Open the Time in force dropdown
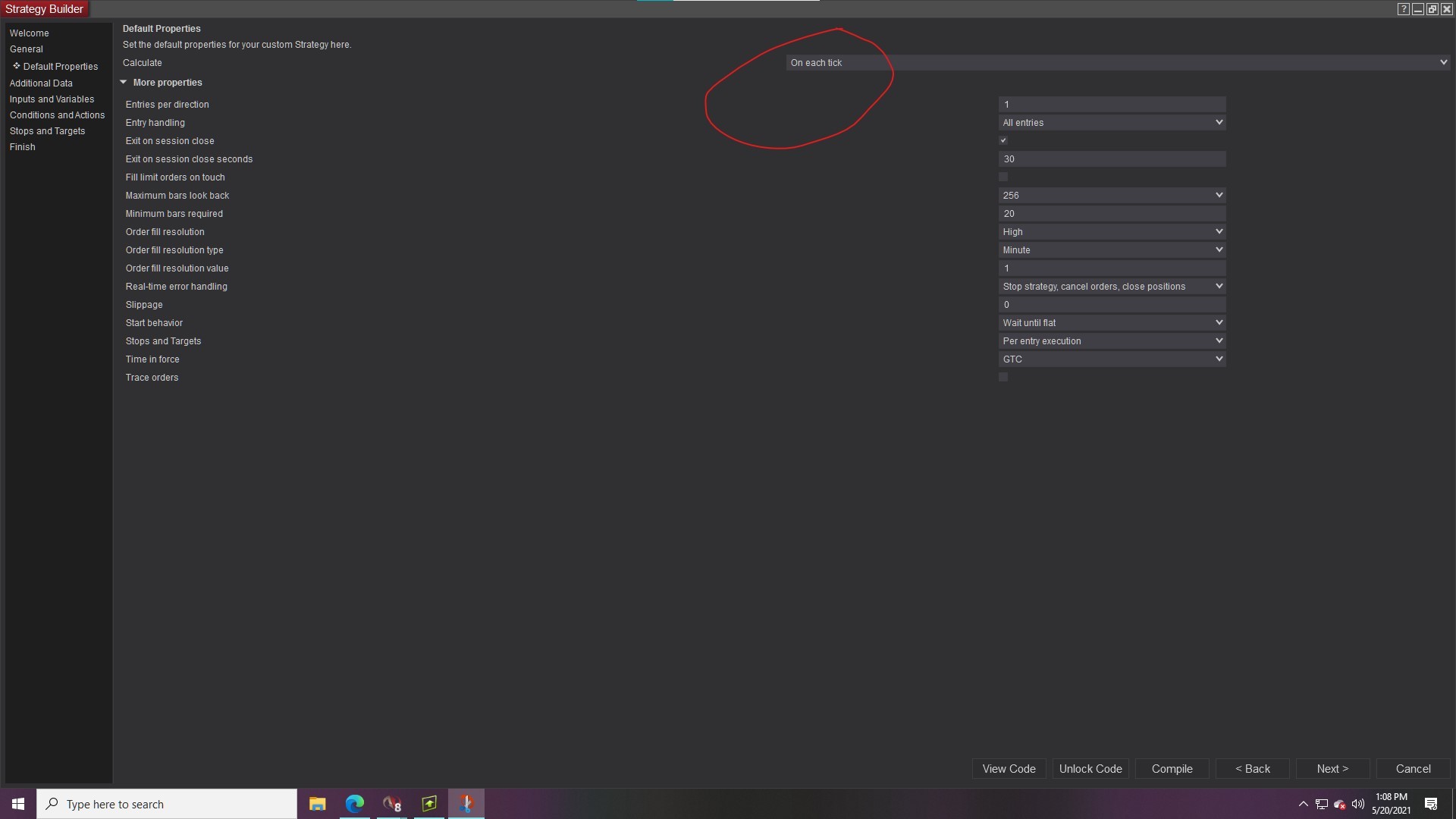 point(1112,359)
